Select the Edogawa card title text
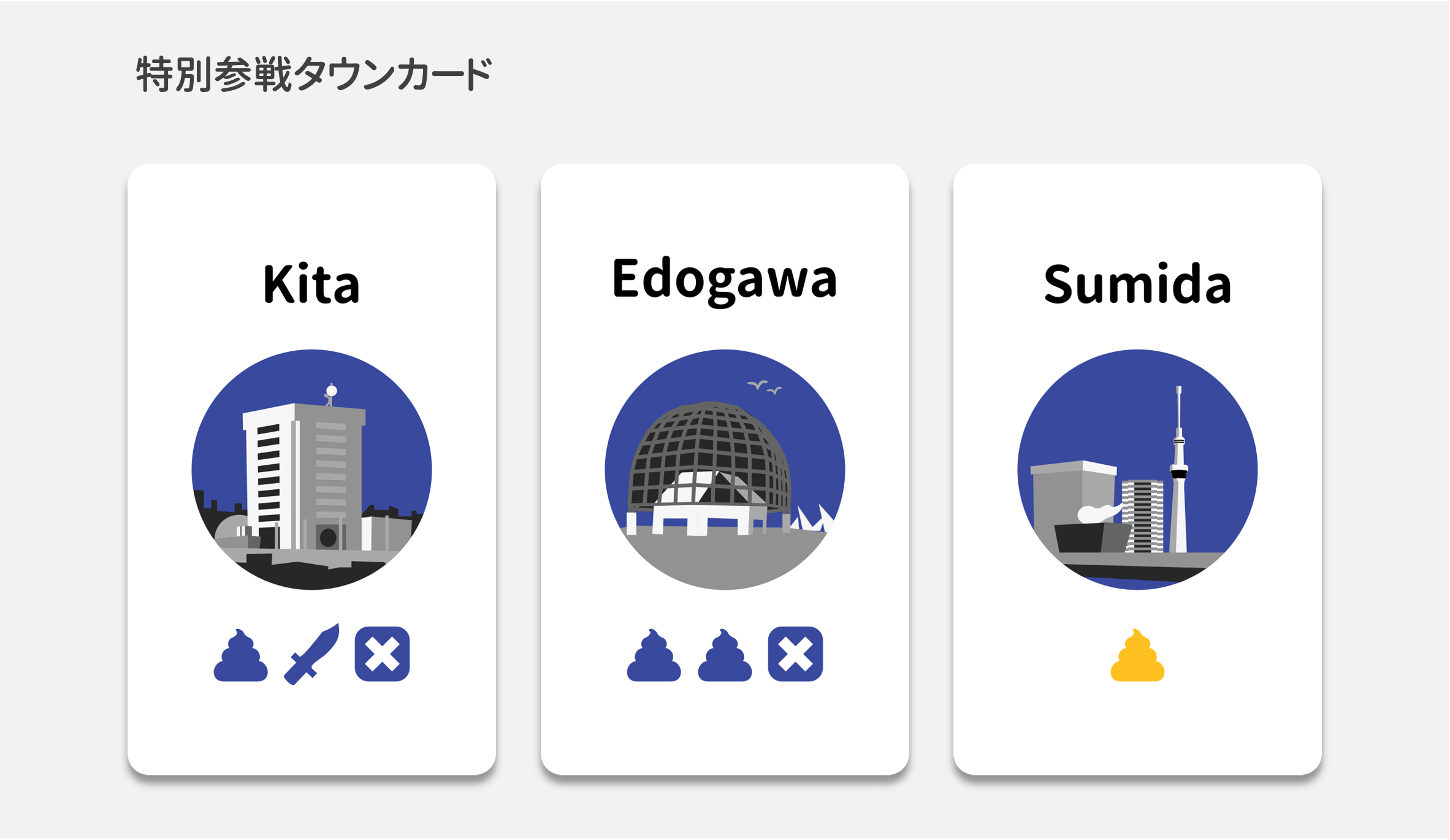 tap(724, 280)
